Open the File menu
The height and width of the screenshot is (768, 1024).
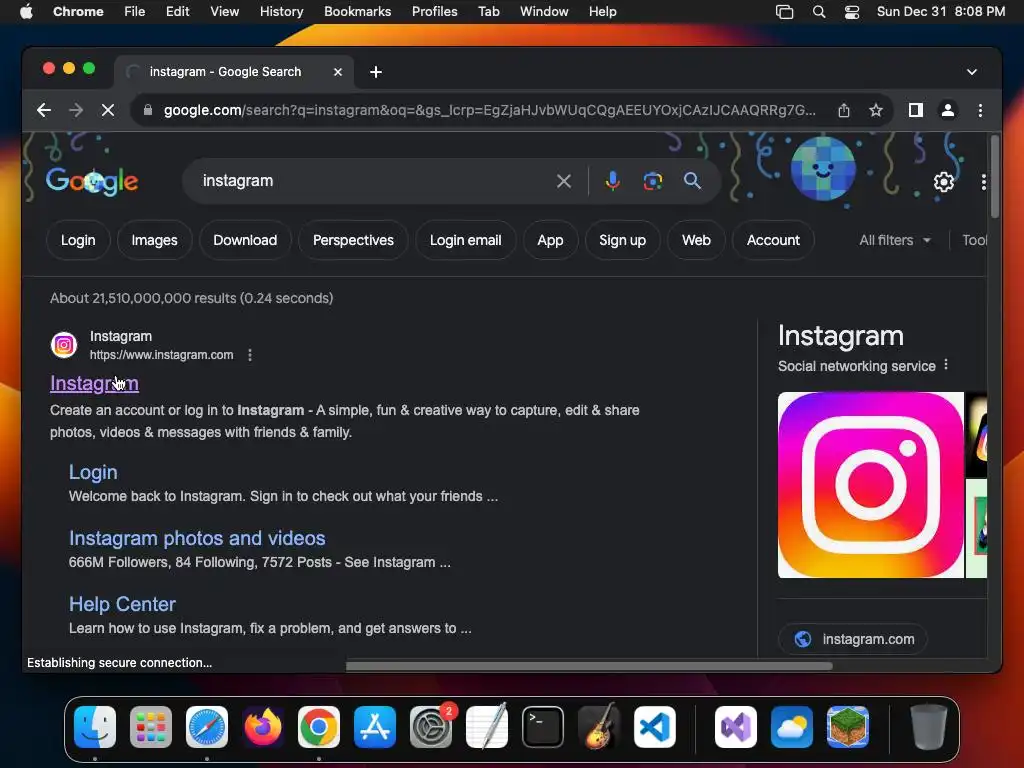coord(134,11)
